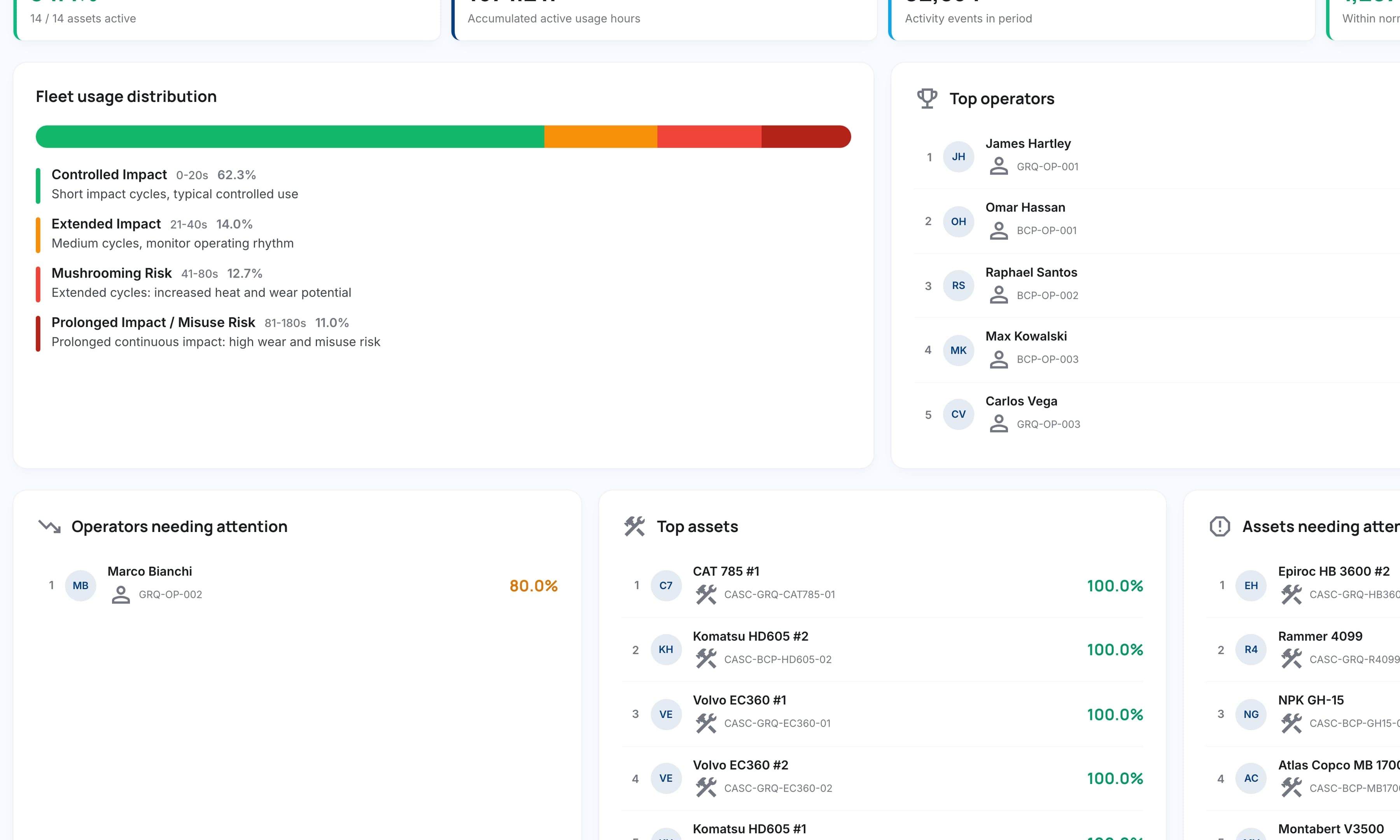Click the R4 avatar for Rammer 4099

(1251, 649)
